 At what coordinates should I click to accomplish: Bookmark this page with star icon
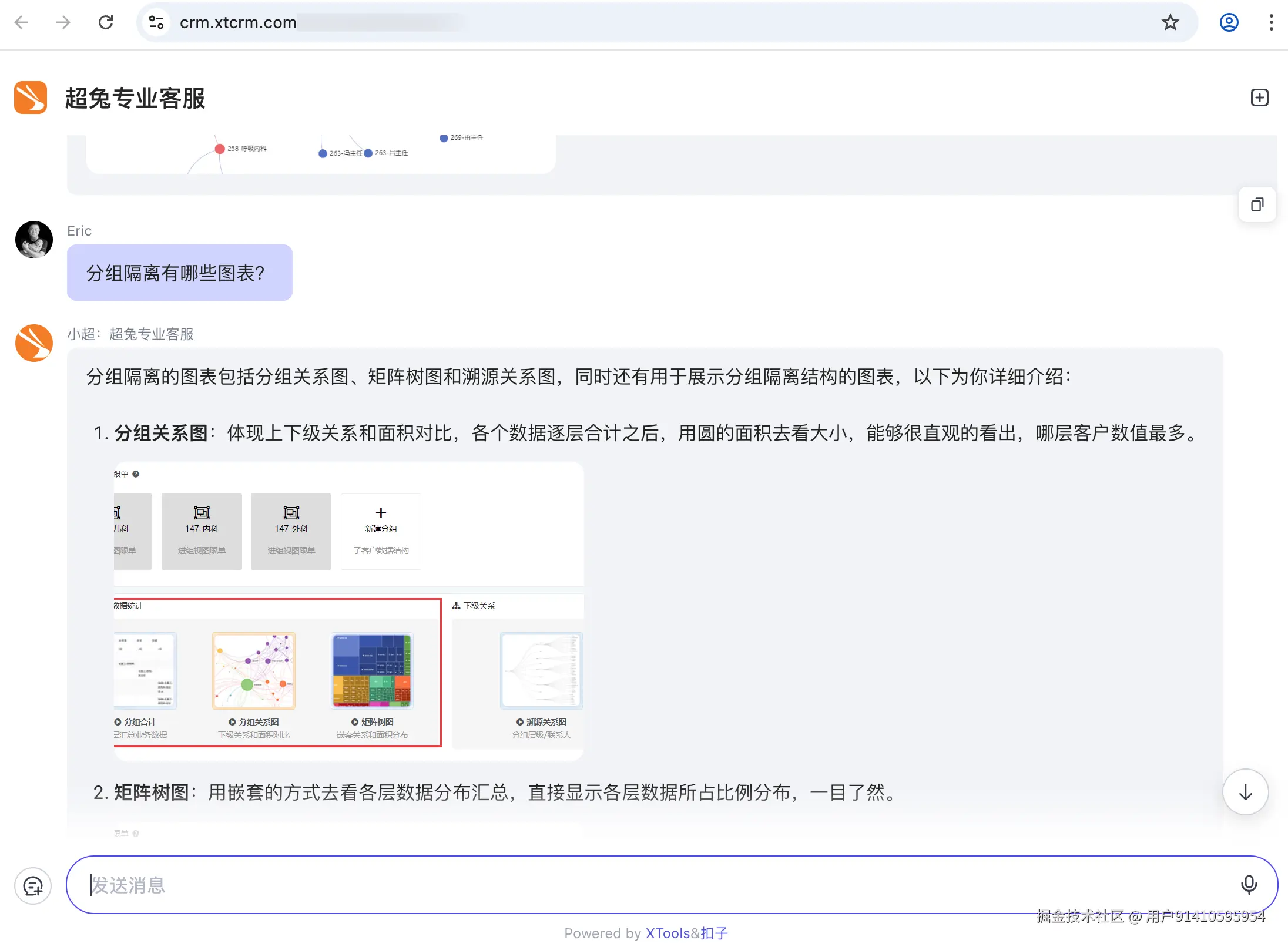coord(1170,22)
